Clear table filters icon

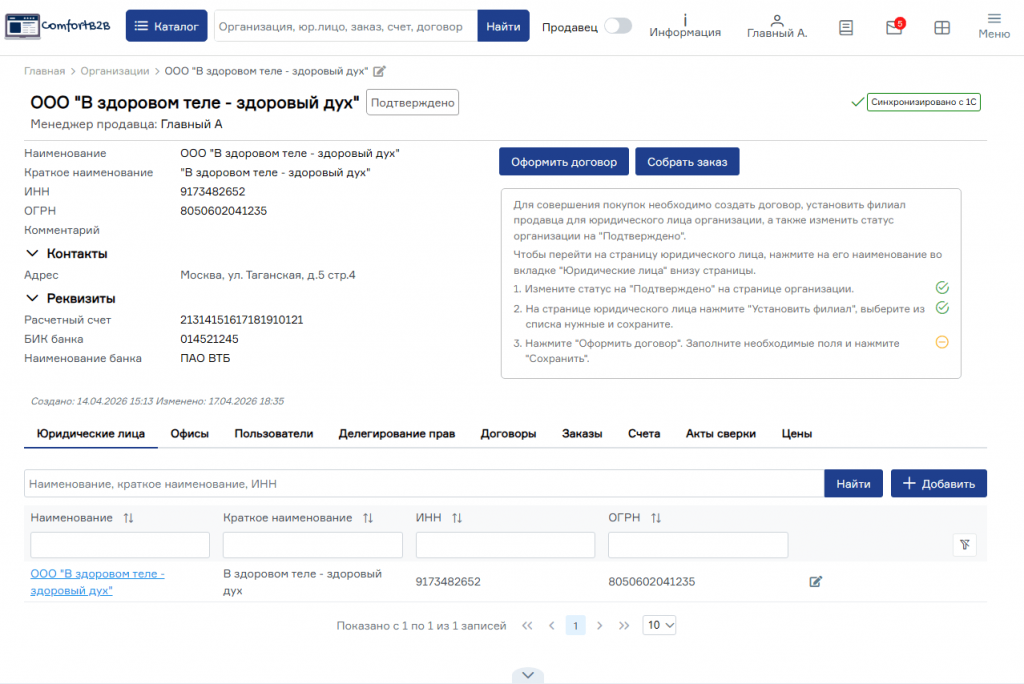(x=965, y=544)
